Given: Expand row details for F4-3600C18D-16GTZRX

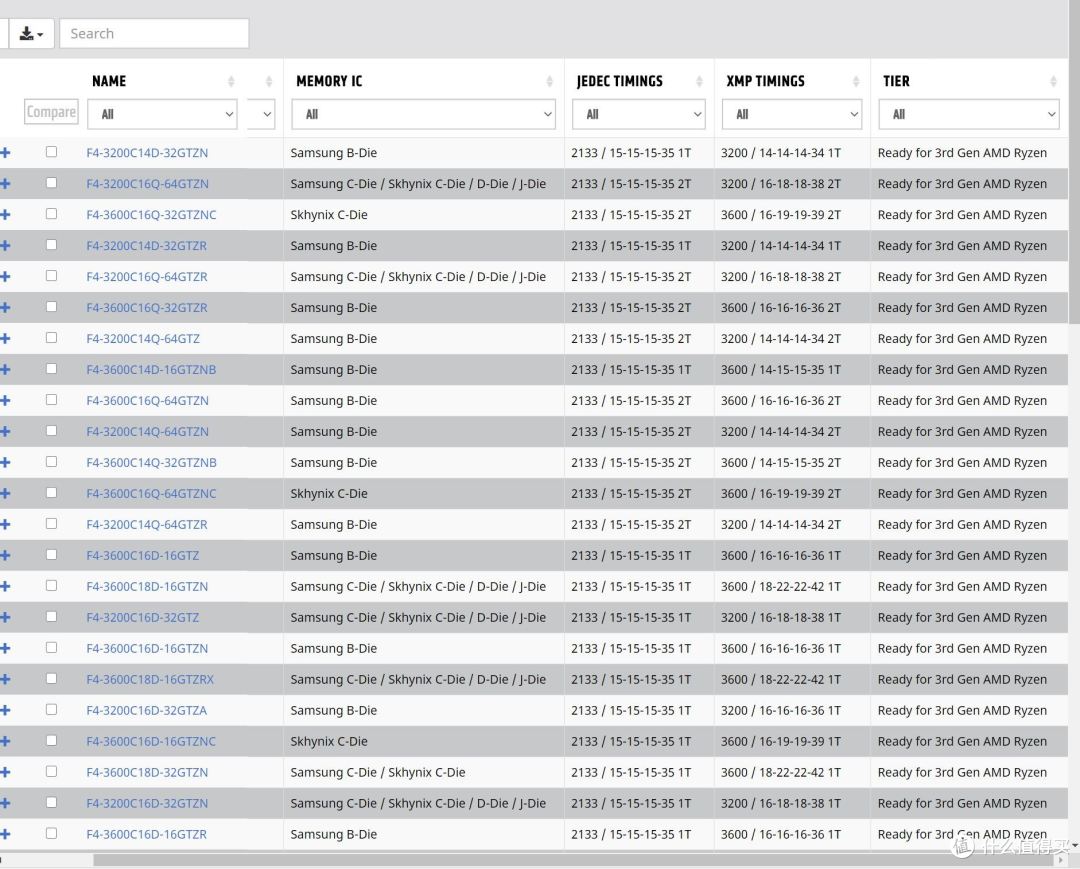Looking at the screenshot, I should tap(5, 680).
